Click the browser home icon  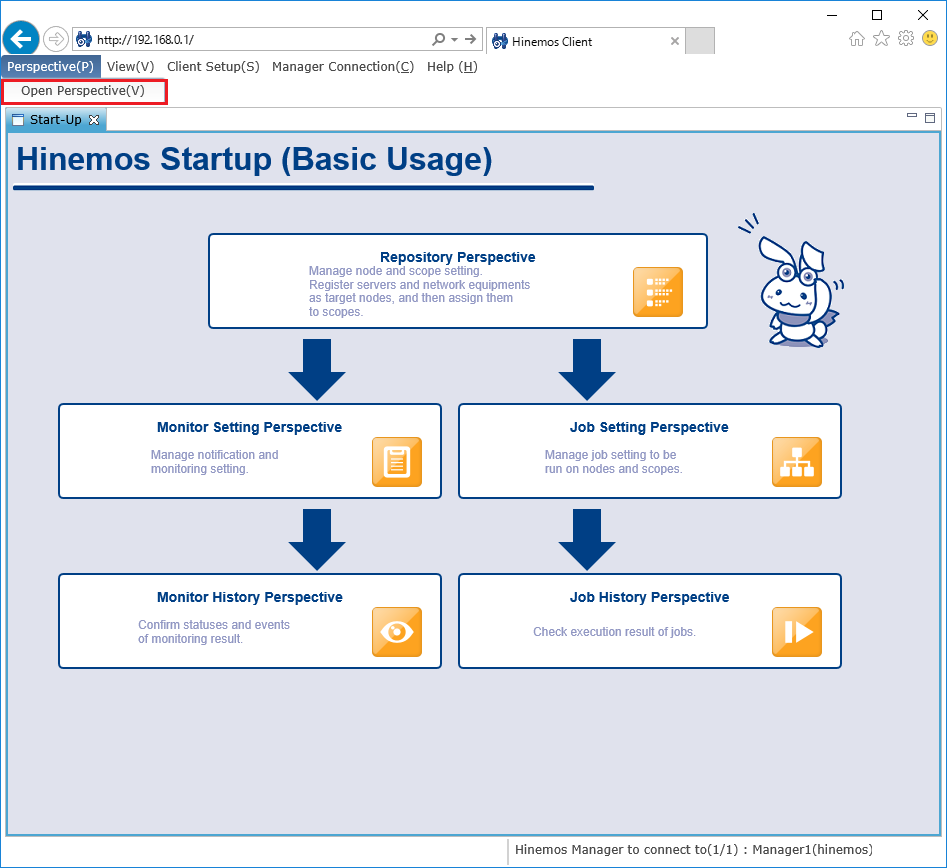click(x=856, y=39)
